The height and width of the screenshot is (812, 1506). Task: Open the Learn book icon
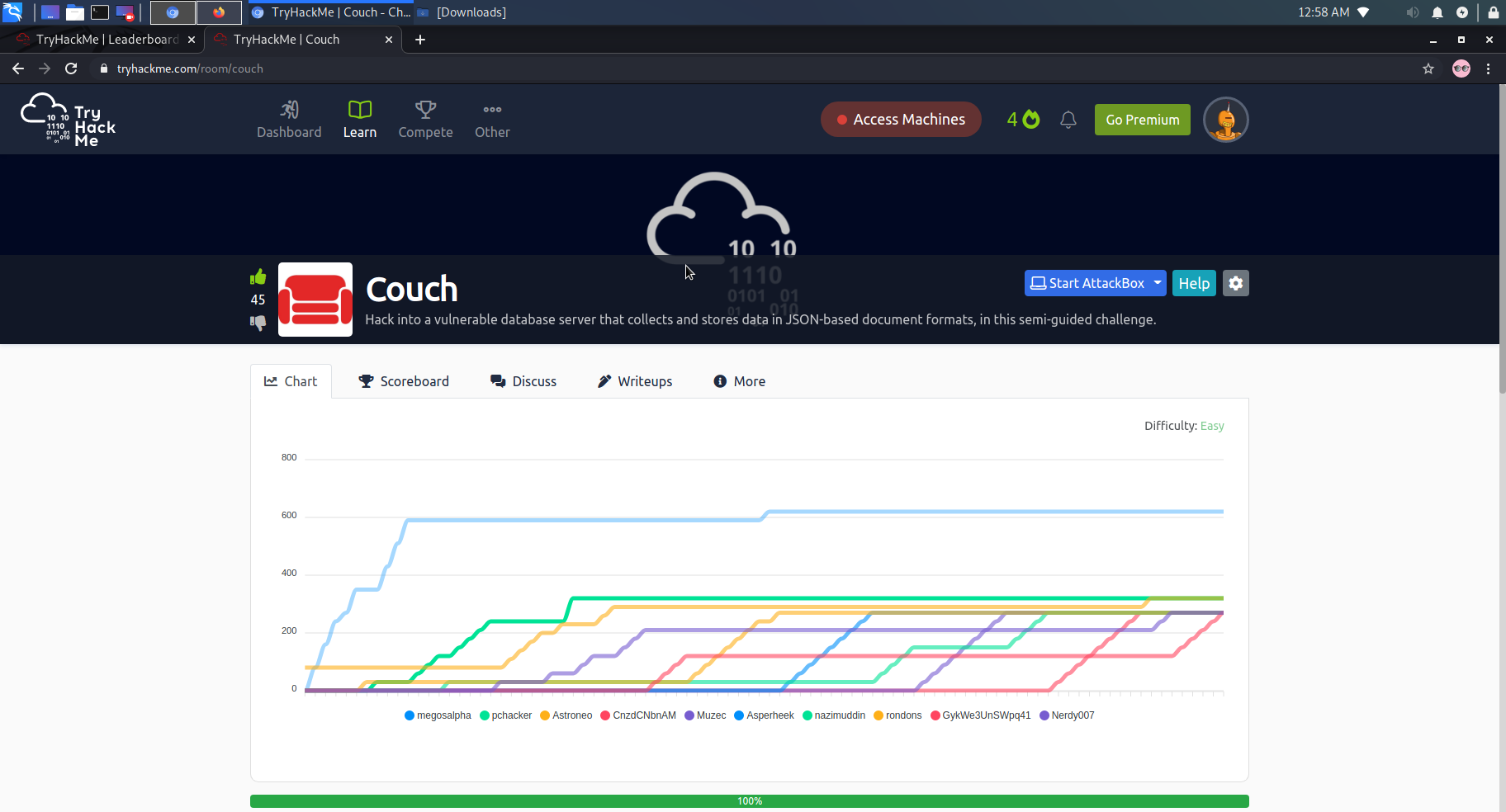[360, 109]
